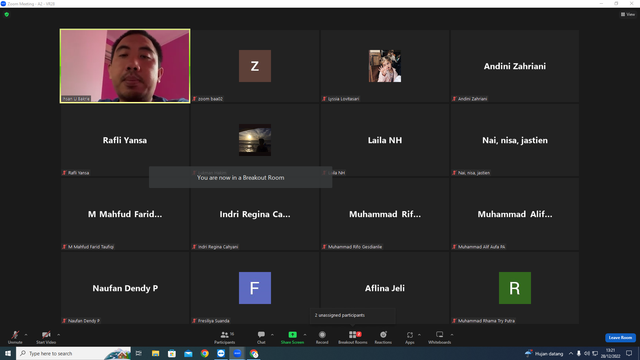Open Apps panel
This screenshot has height=360, width=640.
click(410, 337)
